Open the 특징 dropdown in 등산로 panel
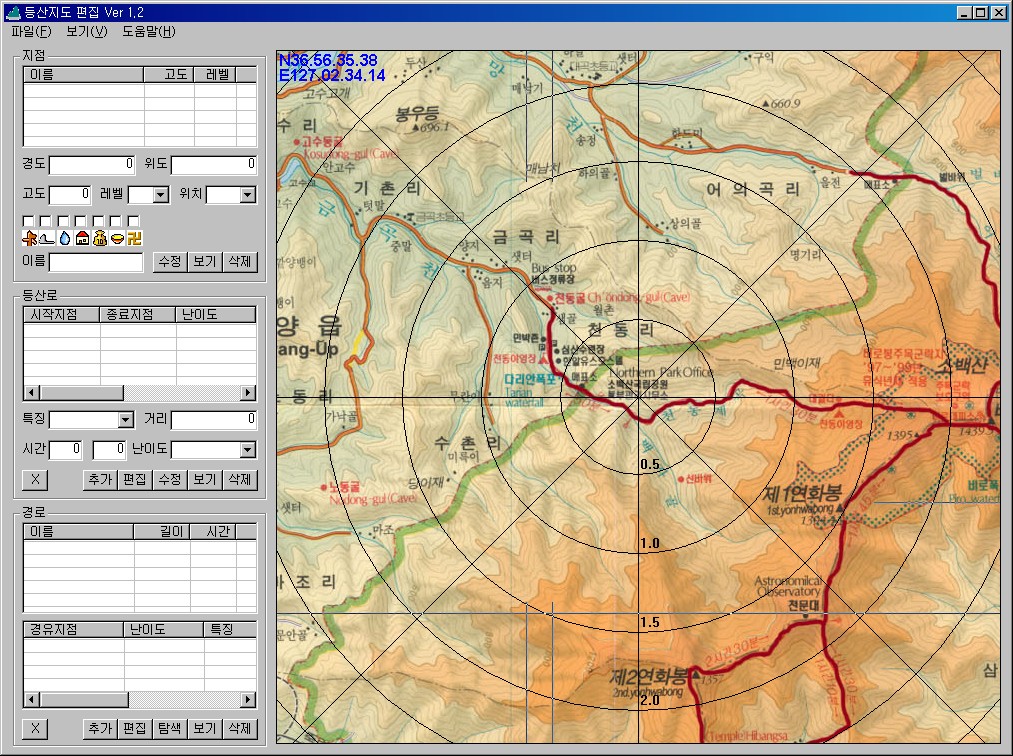The height and width of the screenshot is (756, 1013). coord(126,420)
